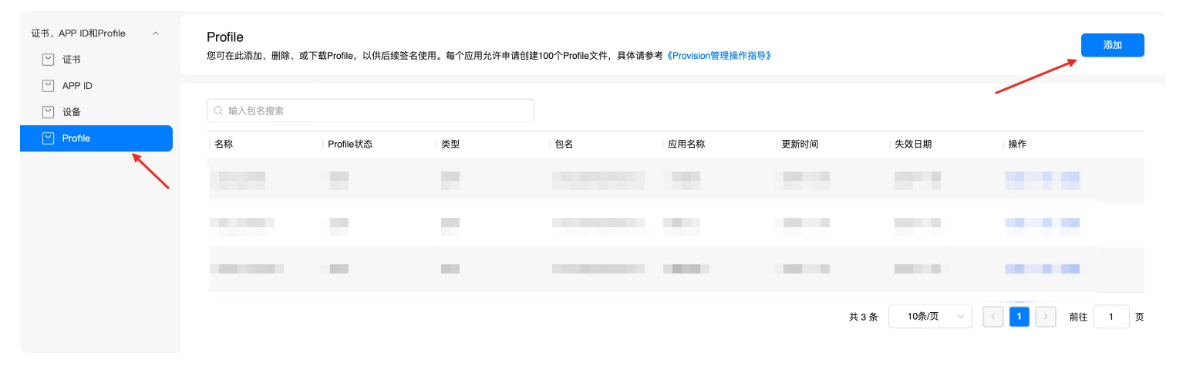The image size is (1183, 387).
Task: Click the 名称 column header
Action: pyautogui.click(x=223, y=144)
